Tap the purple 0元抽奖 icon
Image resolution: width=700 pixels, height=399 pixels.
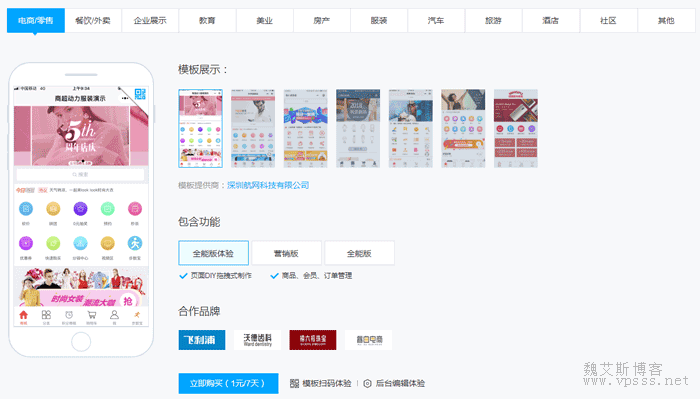coord(80,208)
